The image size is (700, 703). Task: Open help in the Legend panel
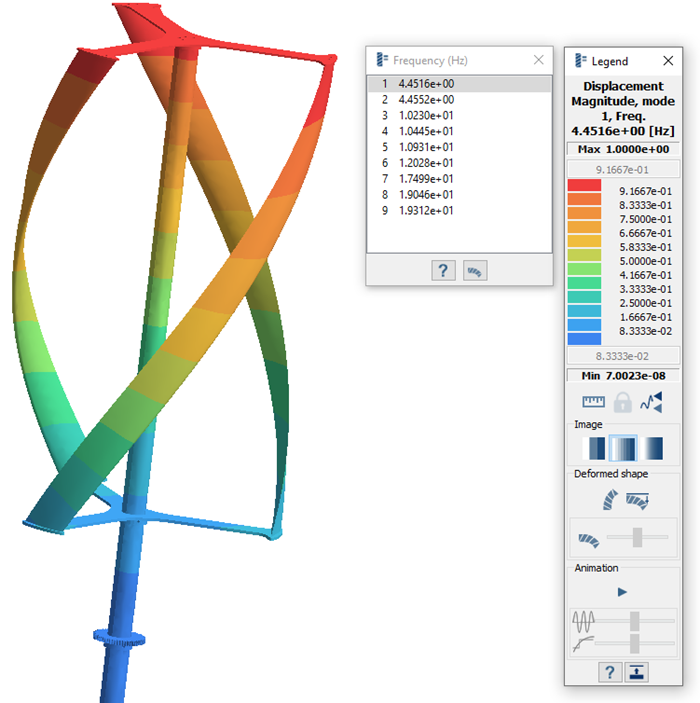coord(608,672)
